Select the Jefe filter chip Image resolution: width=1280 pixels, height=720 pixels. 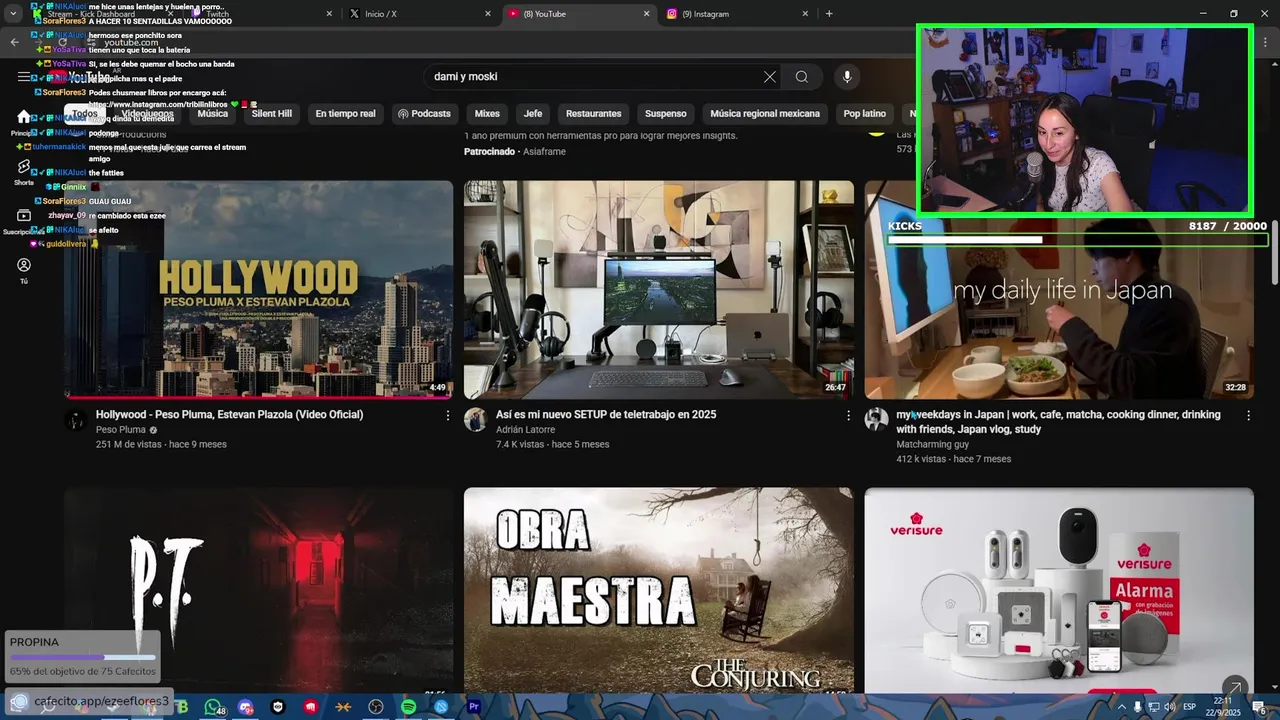pos(533,114)
